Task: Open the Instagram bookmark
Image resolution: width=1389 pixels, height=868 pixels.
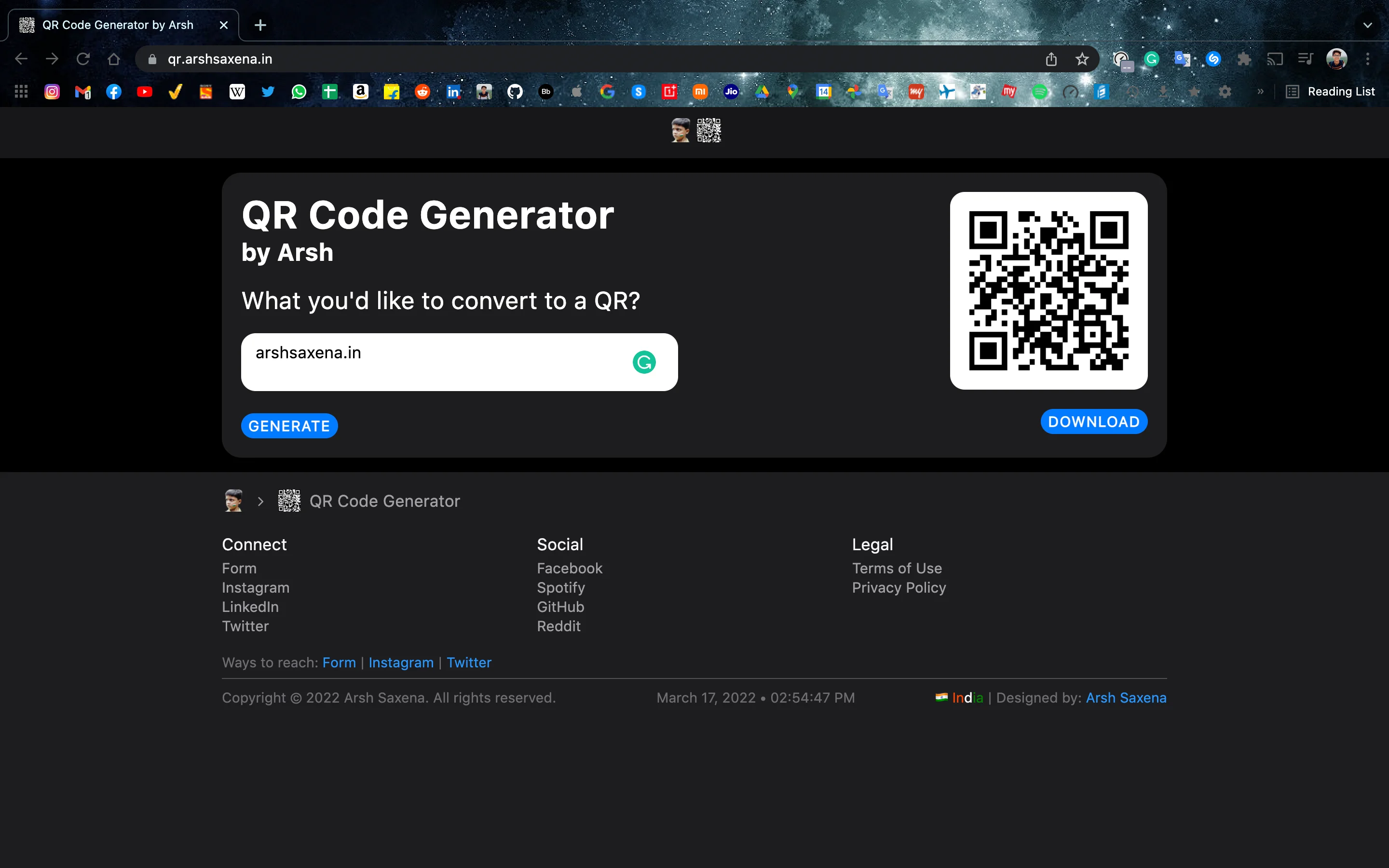Action: 52,92
